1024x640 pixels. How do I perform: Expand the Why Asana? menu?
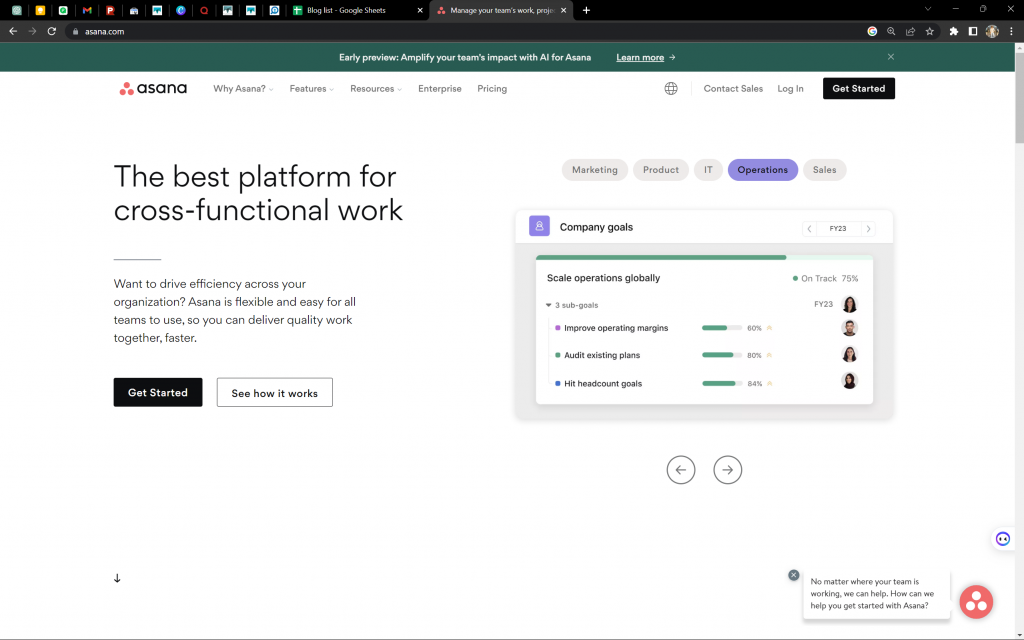tap(242, 89)
